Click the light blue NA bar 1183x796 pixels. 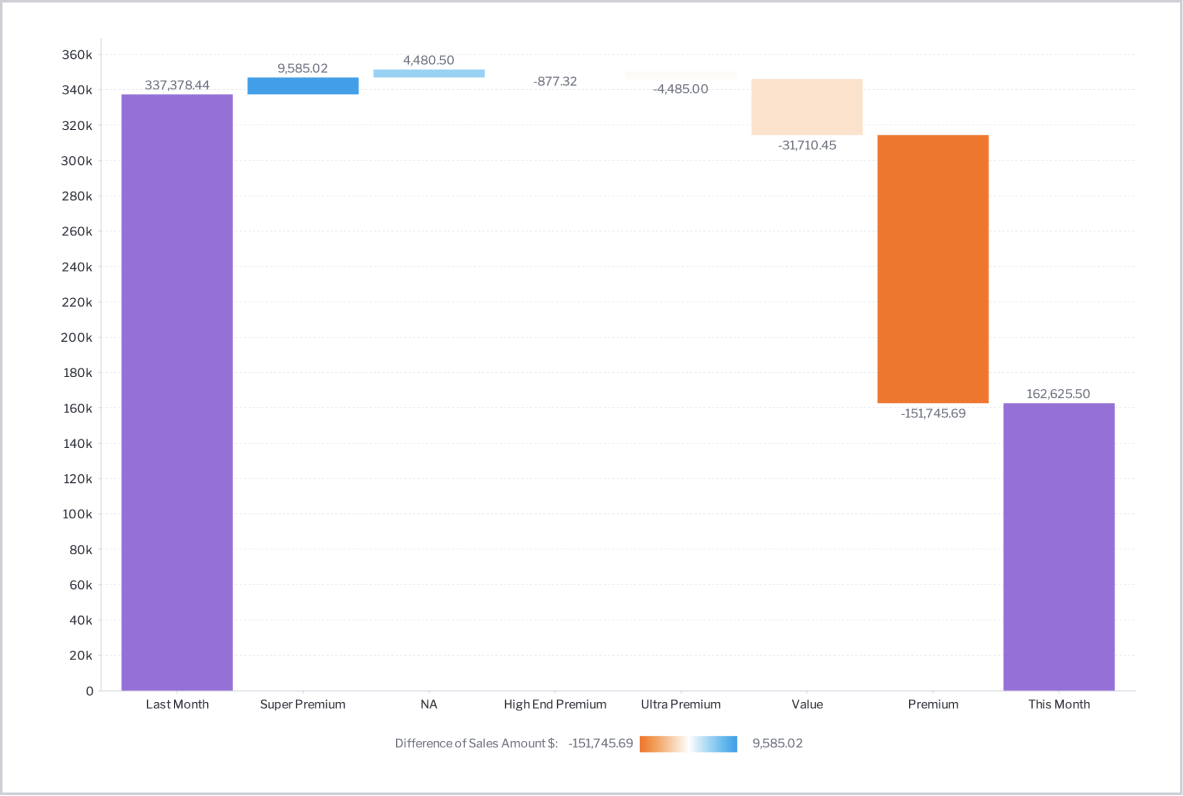[429, 73]
